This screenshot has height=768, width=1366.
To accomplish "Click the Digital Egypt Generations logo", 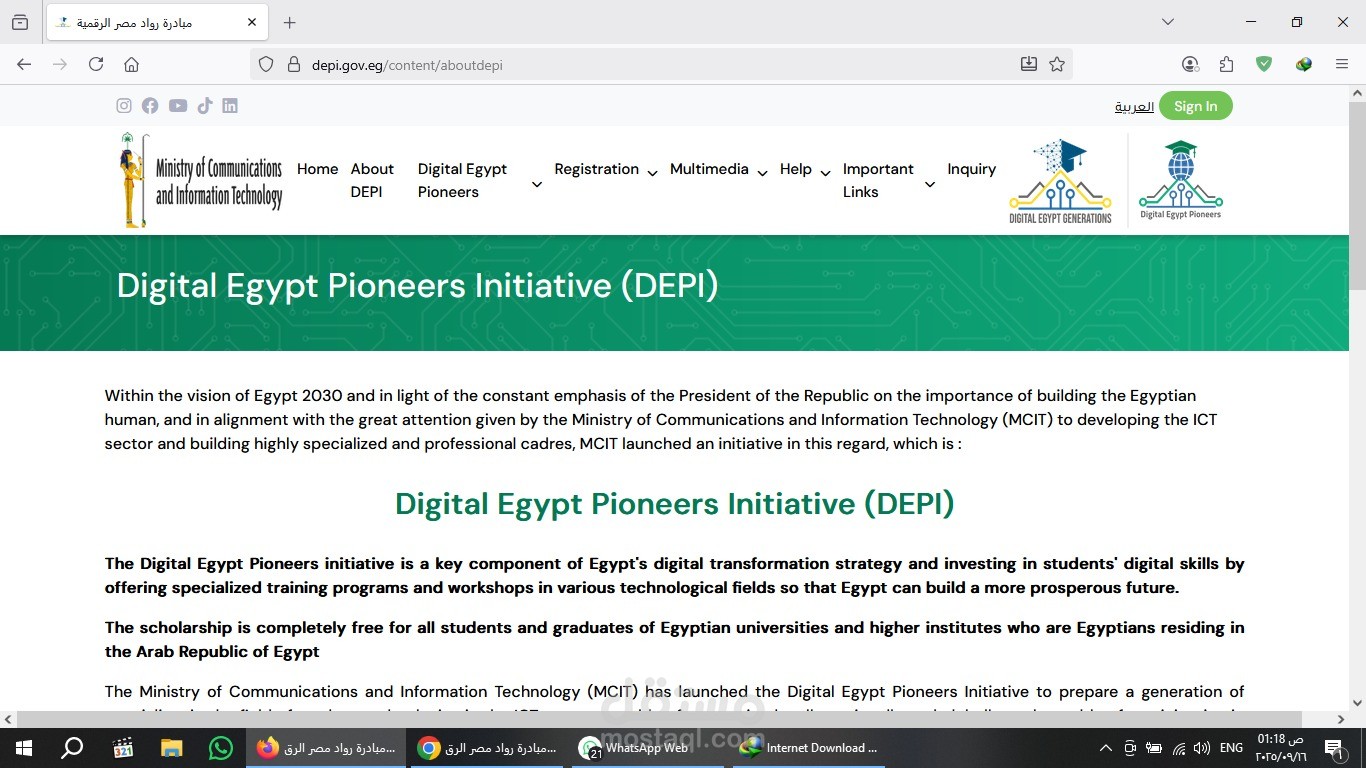I will [x=1060, y=181].
